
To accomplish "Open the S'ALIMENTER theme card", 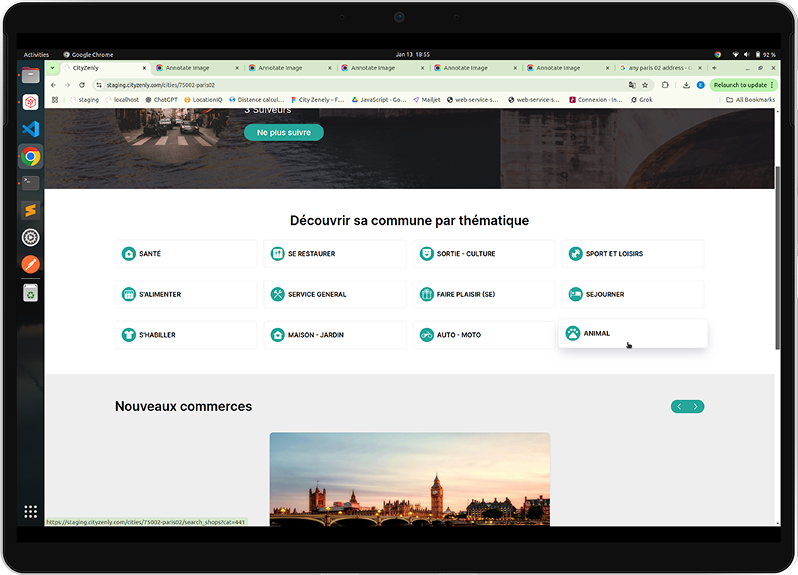I will pyautogui.click(x=186, y=294).
